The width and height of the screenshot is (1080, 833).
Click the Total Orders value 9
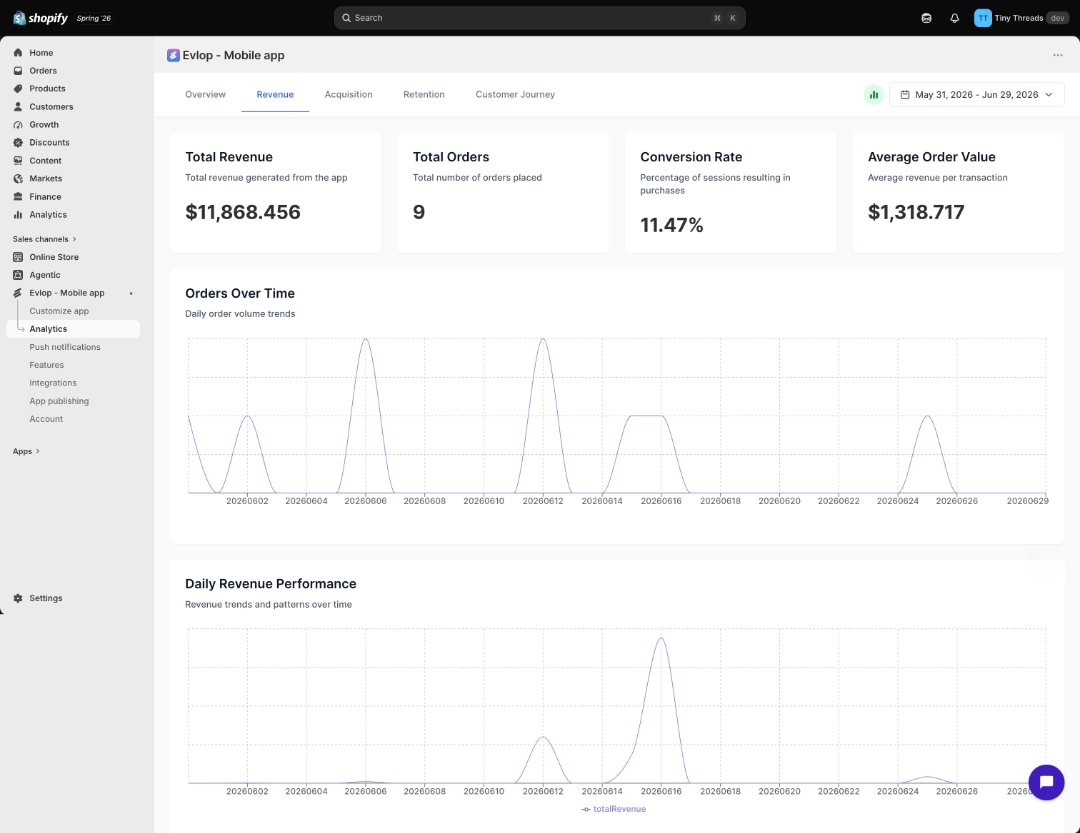pyautogui.click(x=419, y=212)
